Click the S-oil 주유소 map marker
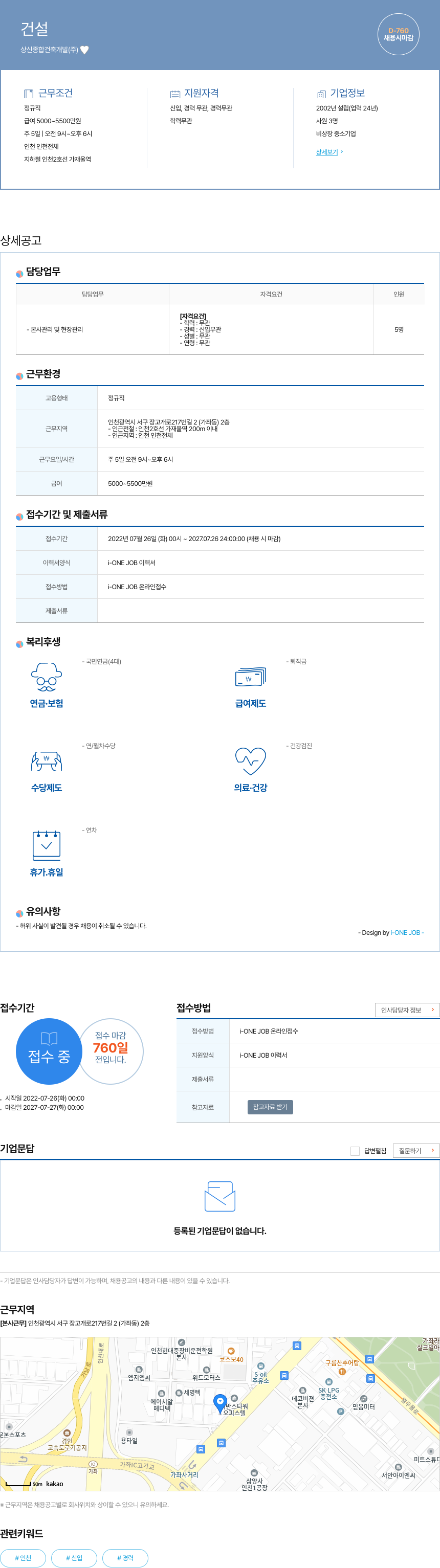The height and width of the screenshot is (1568, 440). pyautogui.click(x=260, y=1365)
